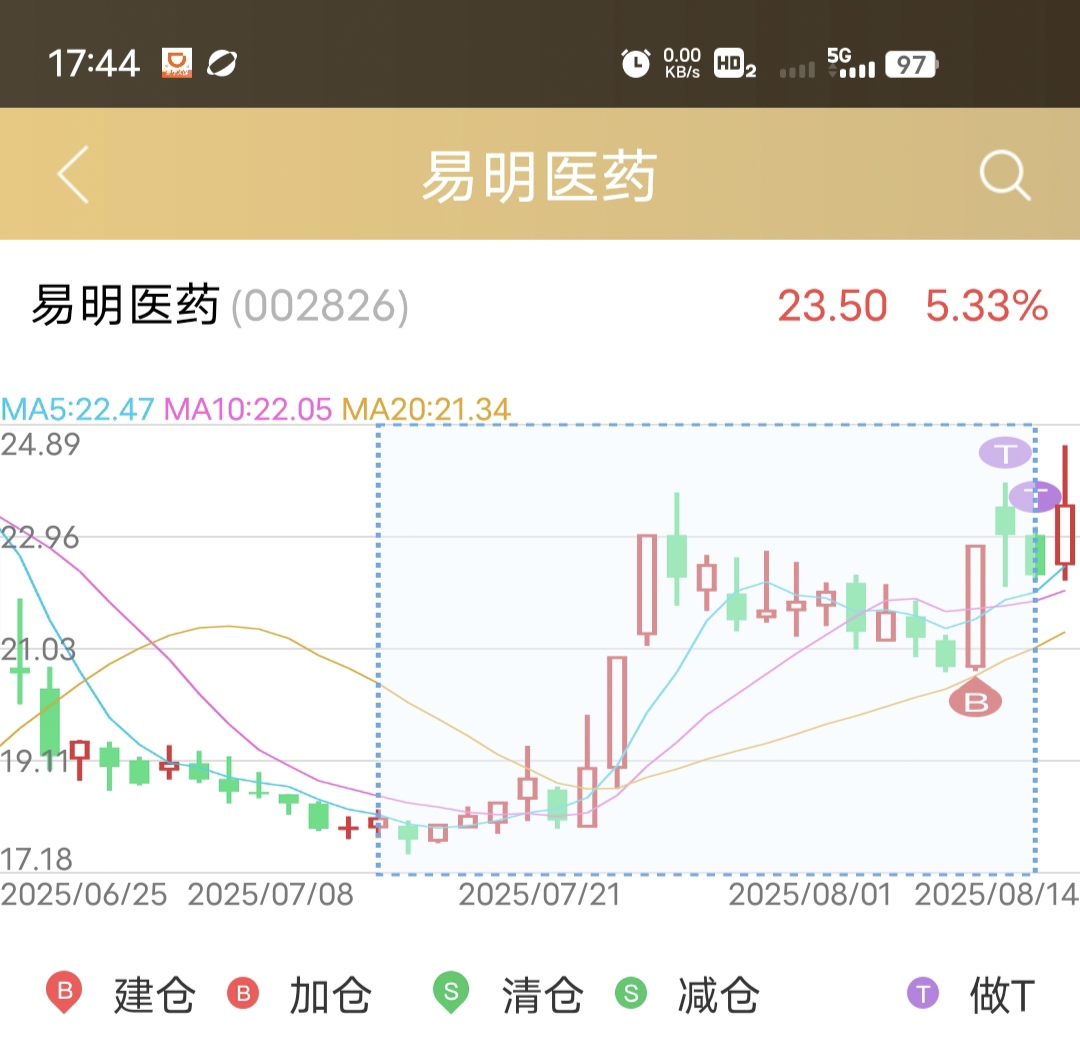Tap the HD2 status icon
Screen dimensions: 1080x1064
[x=734, y=63]
